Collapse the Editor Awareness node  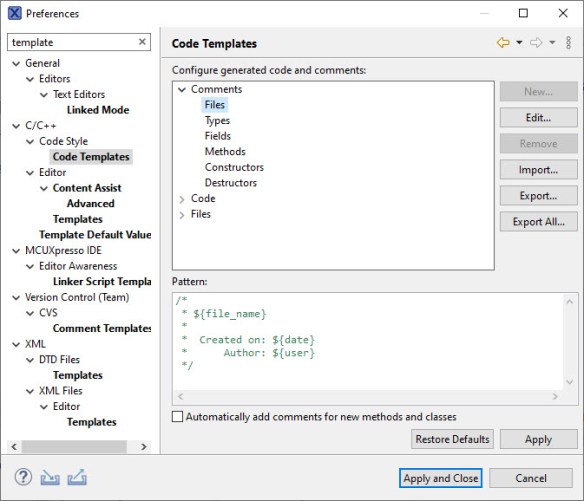[x=30, y=266]
